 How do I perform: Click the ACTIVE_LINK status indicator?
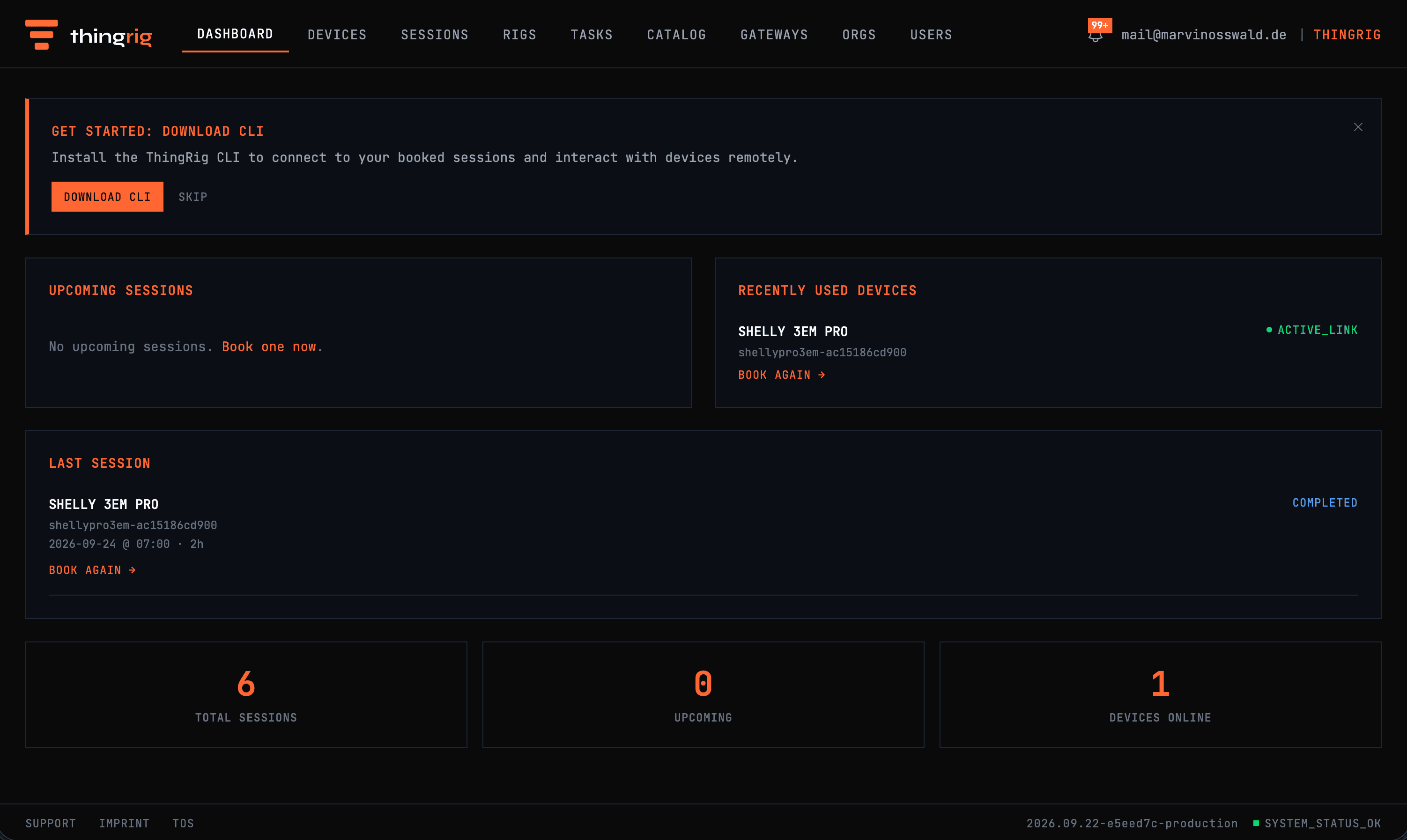tap(1312, 330)
